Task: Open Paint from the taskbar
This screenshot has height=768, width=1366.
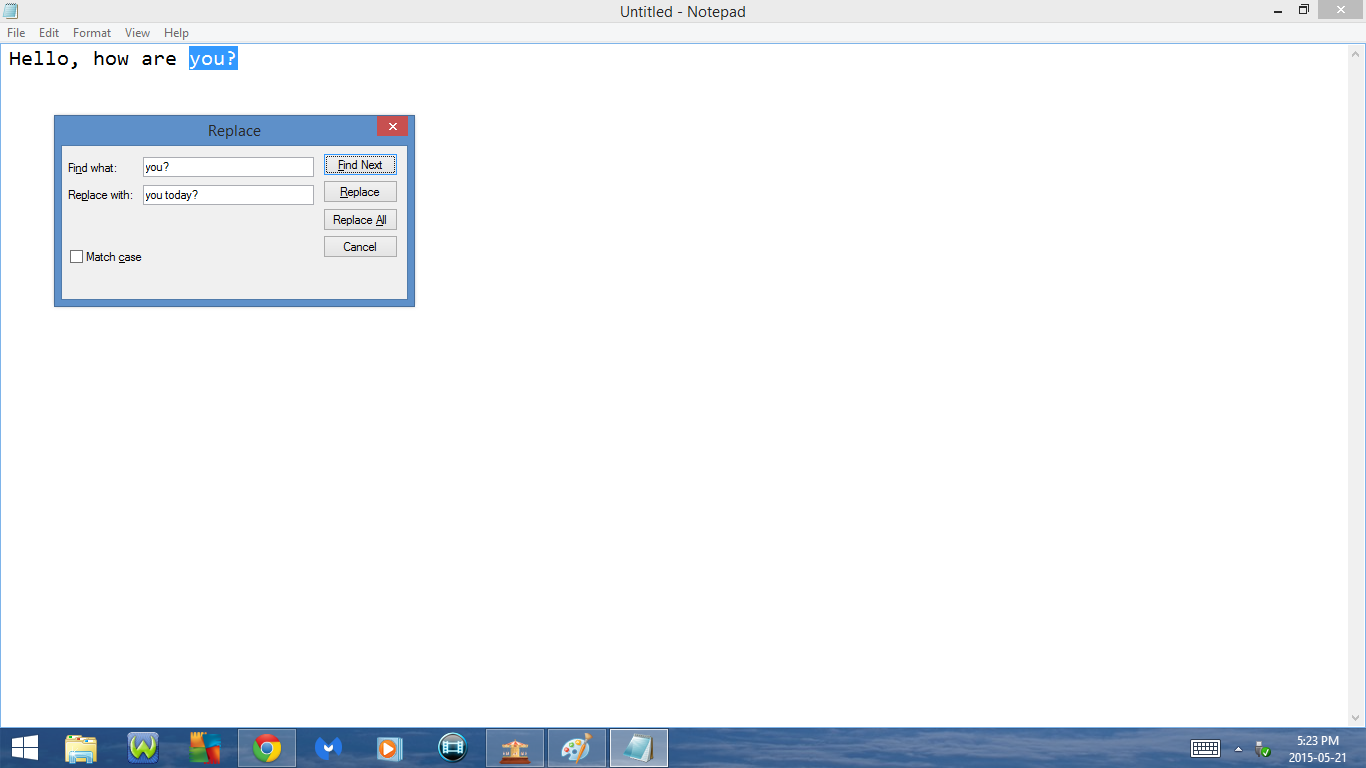Action: click(x=576, y=747)
